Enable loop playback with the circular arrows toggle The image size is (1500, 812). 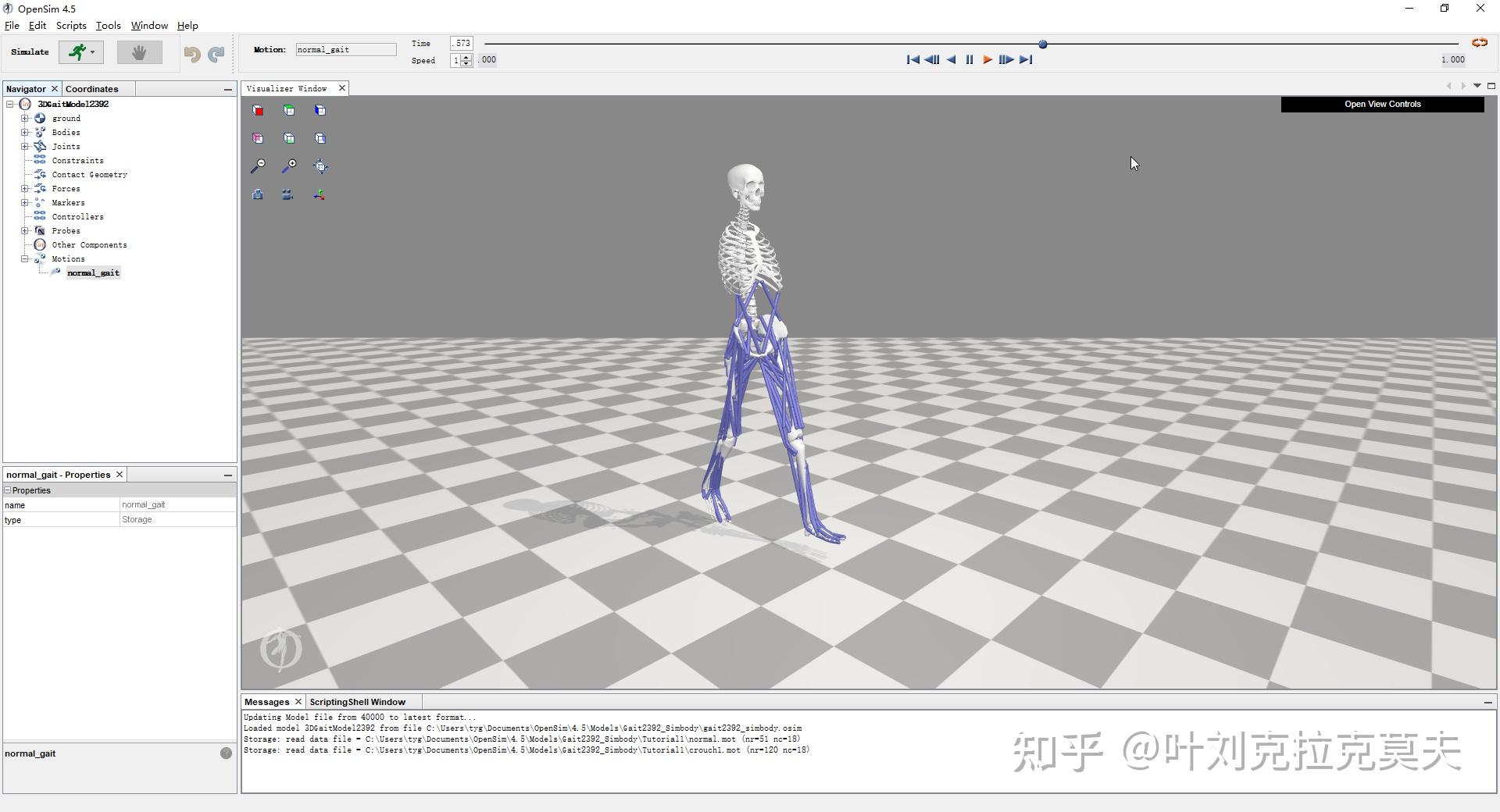[1478, 43]
